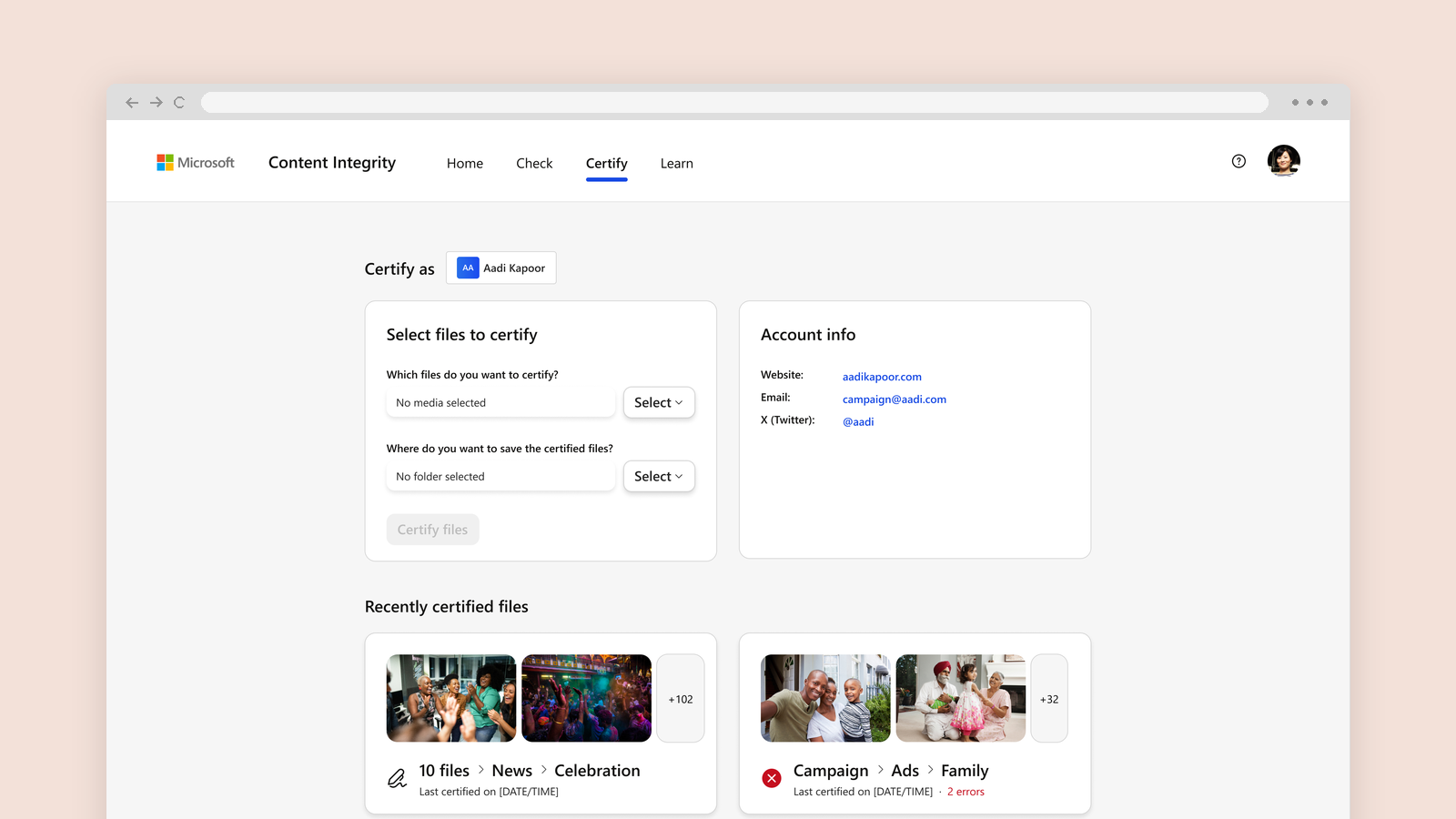Reload the page with refresh icon
This screenshot has width=1456, height=819.
pos(179,103)
